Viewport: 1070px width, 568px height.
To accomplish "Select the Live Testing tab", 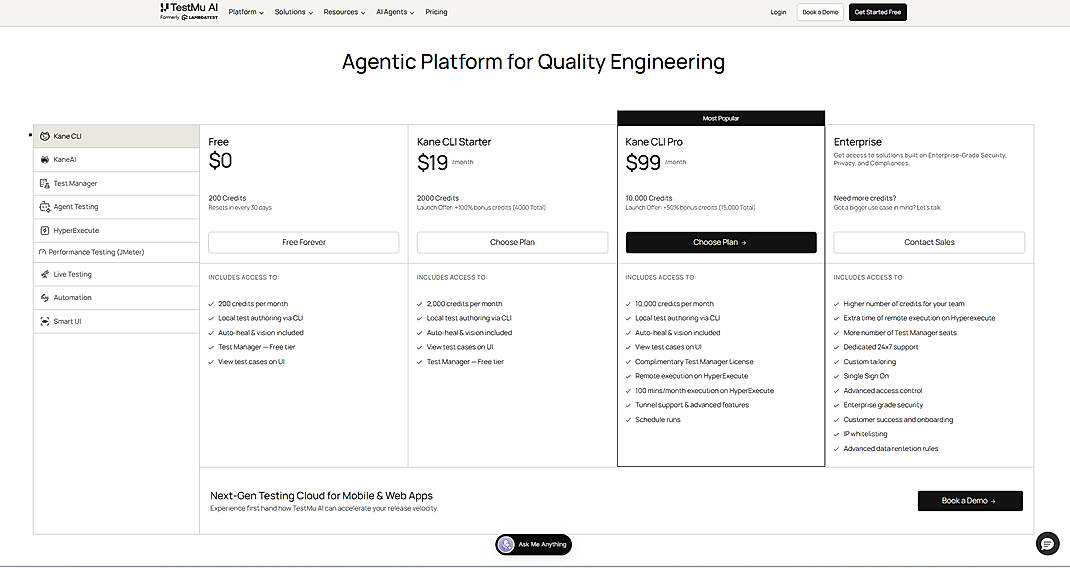I will (117, 274).
